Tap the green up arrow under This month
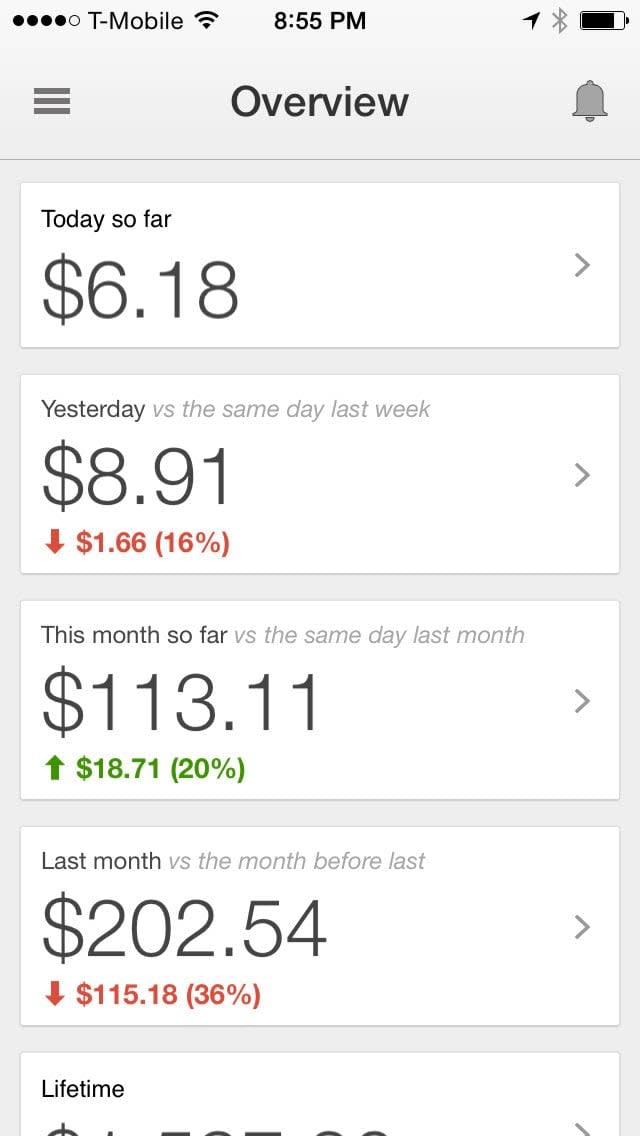Viewport: 640px width, 1136px height. (x=55, y=769)
